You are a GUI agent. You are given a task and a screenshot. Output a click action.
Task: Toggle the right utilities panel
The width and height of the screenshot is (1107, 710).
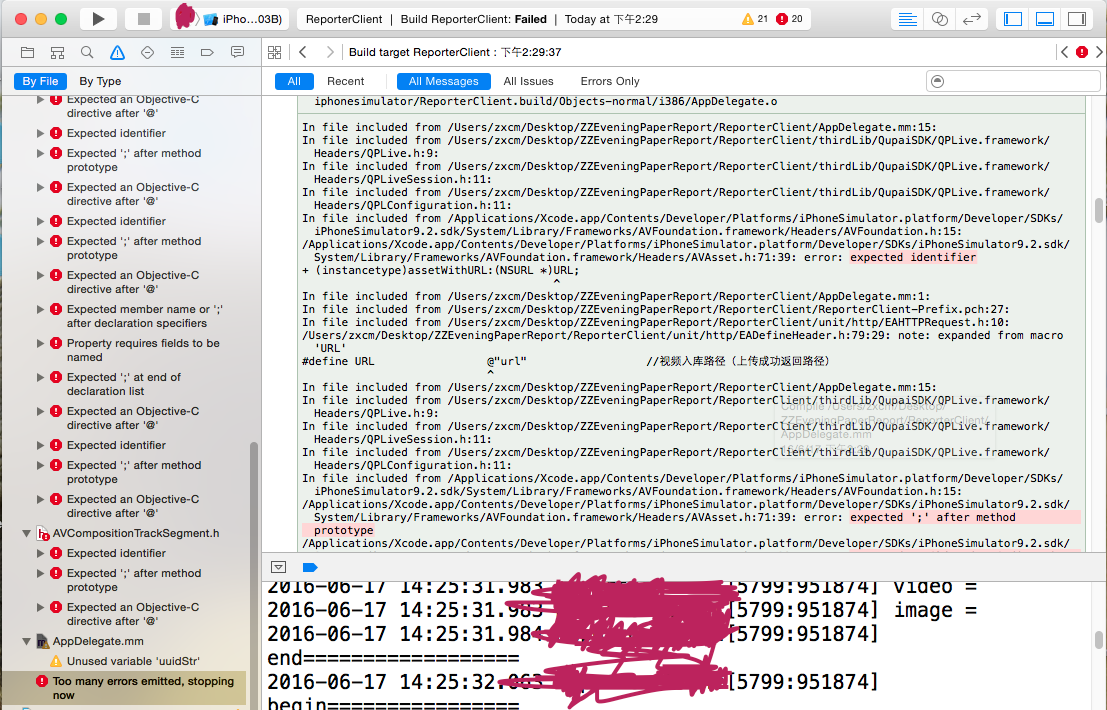(x=1077, y=19)
